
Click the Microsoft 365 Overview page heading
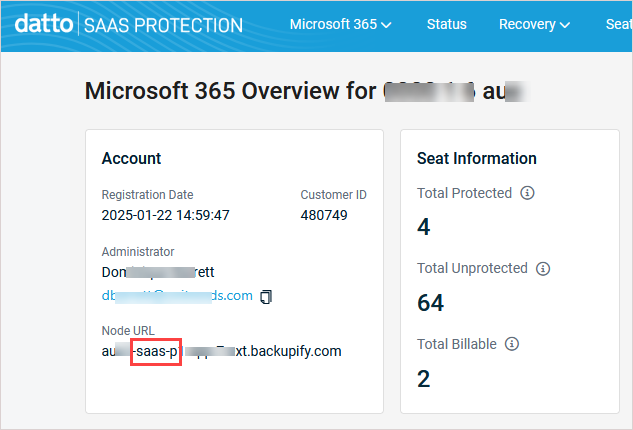[x=230, y=91]
